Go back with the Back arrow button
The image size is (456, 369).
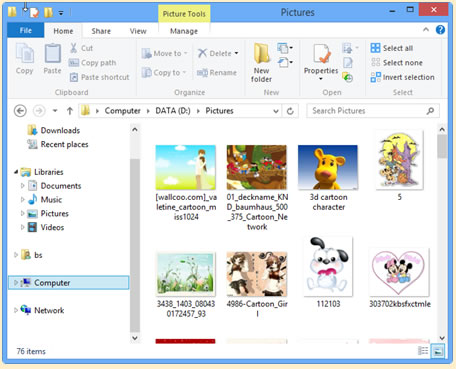click(20, 111)
